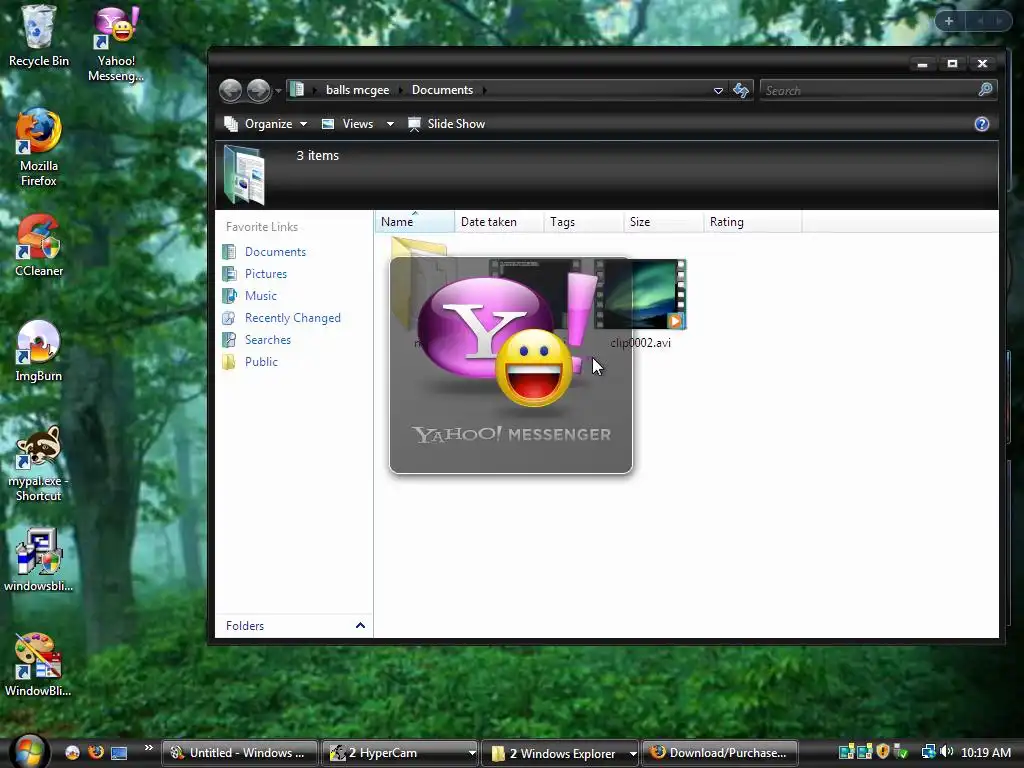Open the Windows Start orb
The height and width of the screenshot is (768, 1024).
27,752
